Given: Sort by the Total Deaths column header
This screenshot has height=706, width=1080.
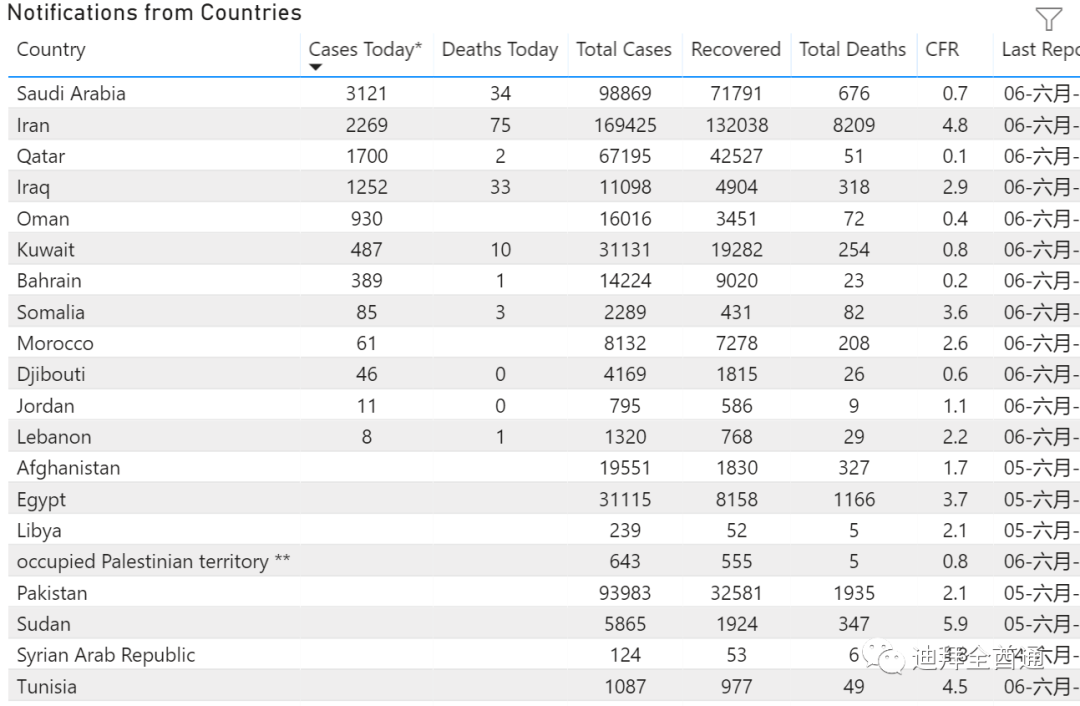Looking at the screenshot, I should click(853, 50).
